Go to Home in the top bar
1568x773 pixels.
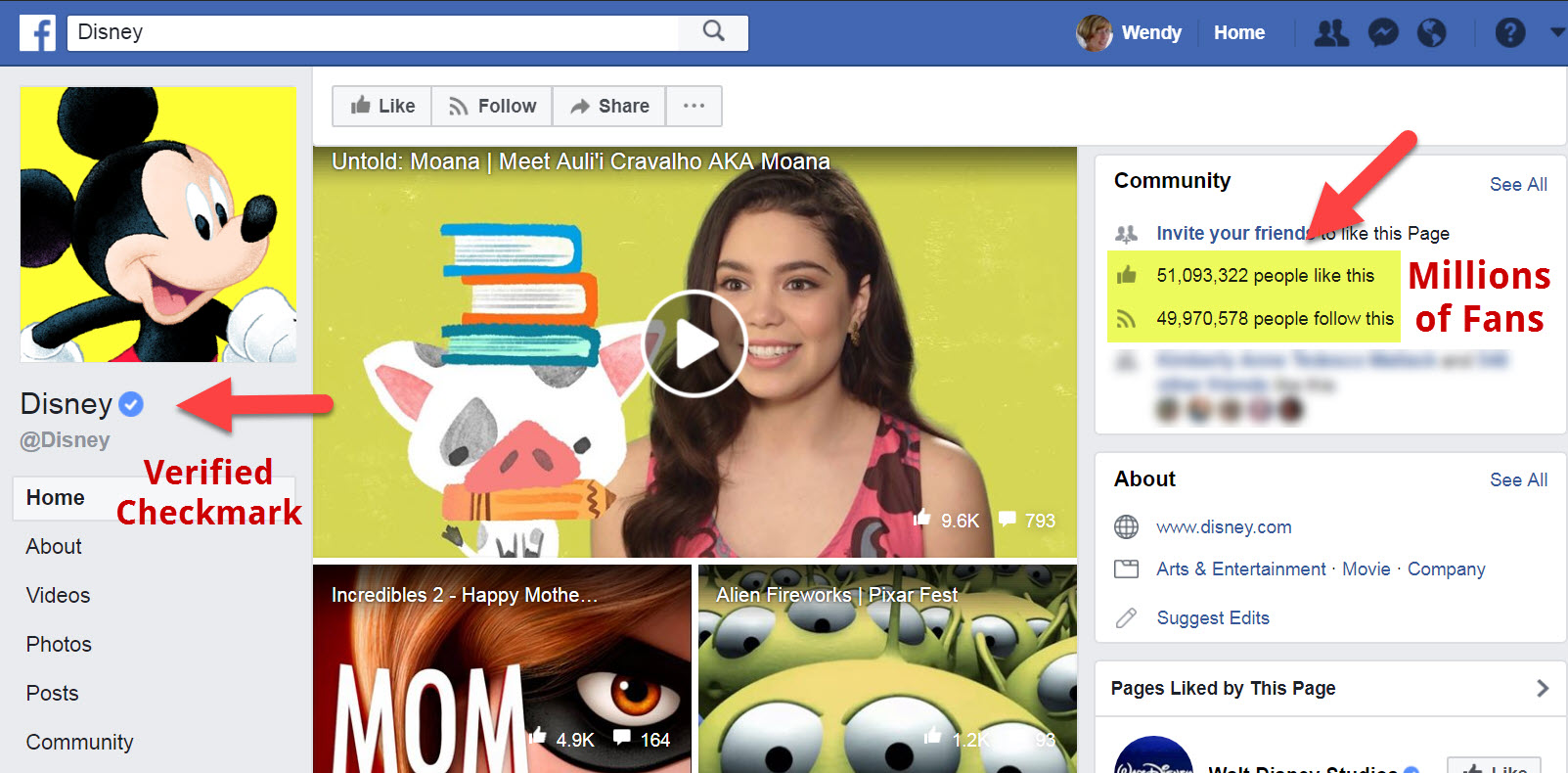[1239, 32]
